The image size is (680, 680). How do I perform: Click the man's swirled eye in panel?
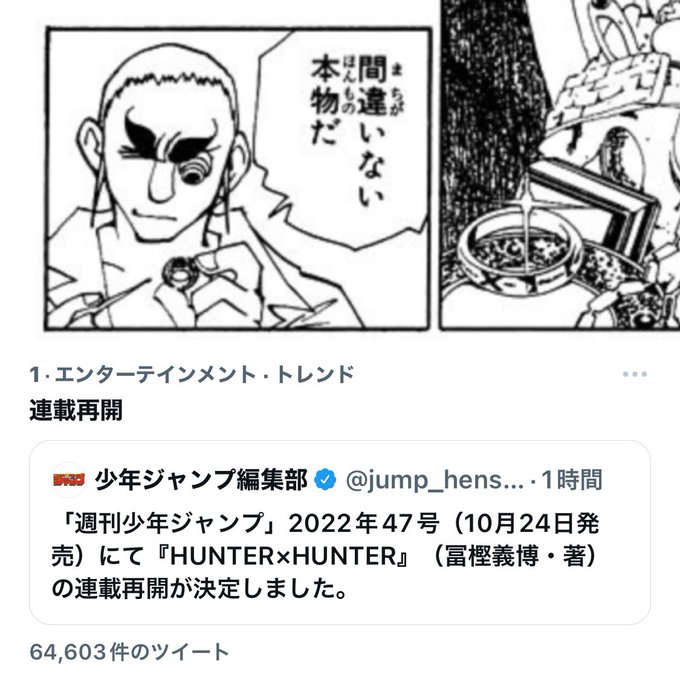click(x=193, y=170)
